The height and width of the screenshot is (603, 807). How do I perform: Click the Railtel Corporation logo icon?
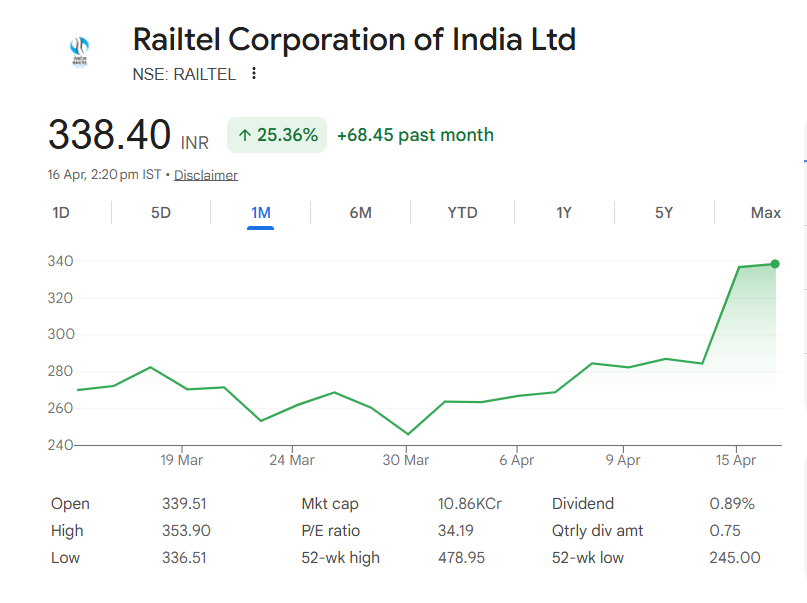79,48
